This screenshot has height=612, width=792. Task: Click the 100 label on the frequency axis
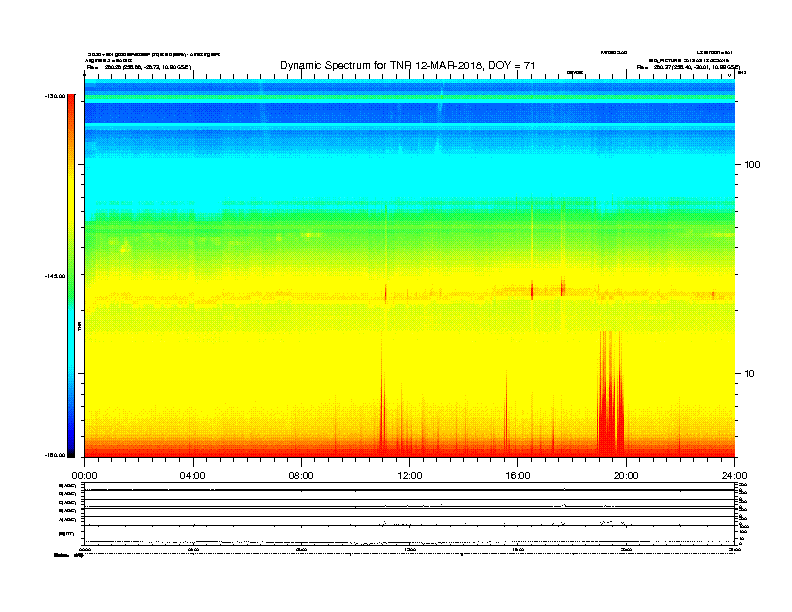pos(752,165)
